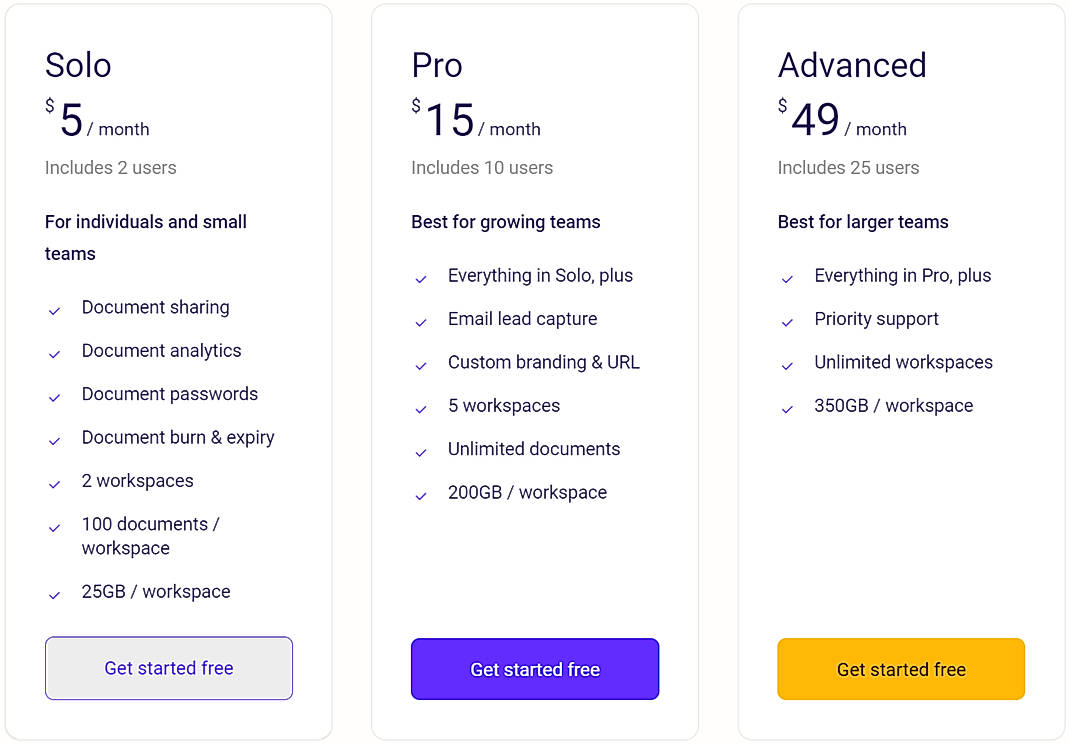Click the checkmark beside Unlimited documents
This screenshot has height=745, width=1070.
point(421,453)
